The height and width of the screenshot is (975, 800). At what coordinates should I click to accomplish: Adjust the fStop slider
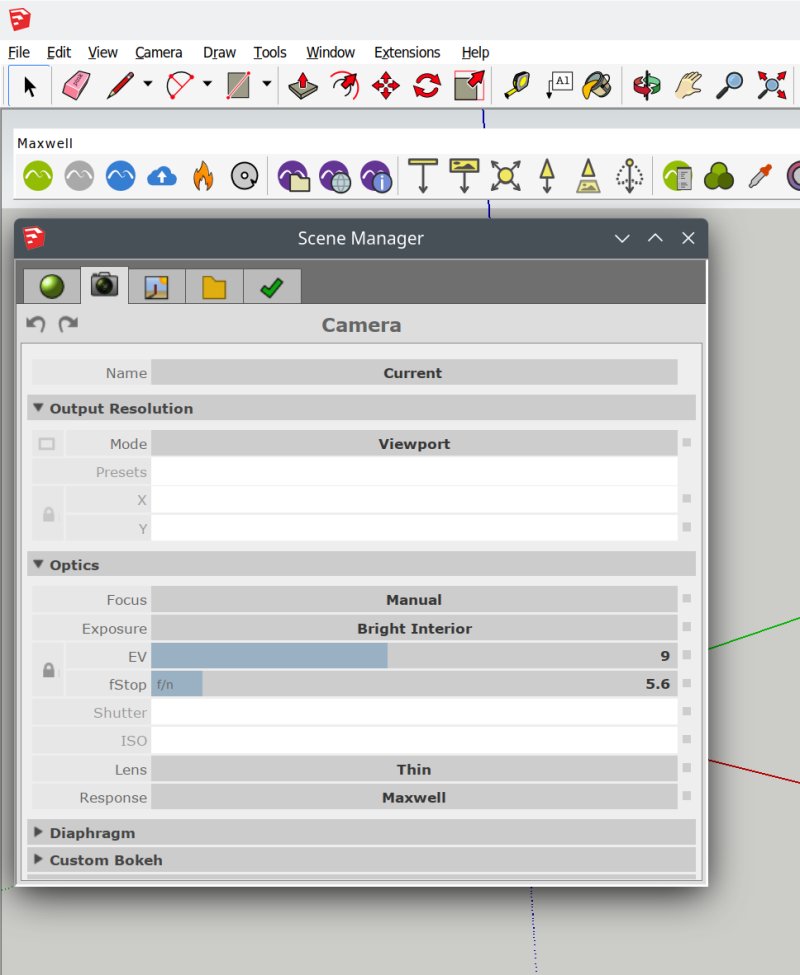414,684
